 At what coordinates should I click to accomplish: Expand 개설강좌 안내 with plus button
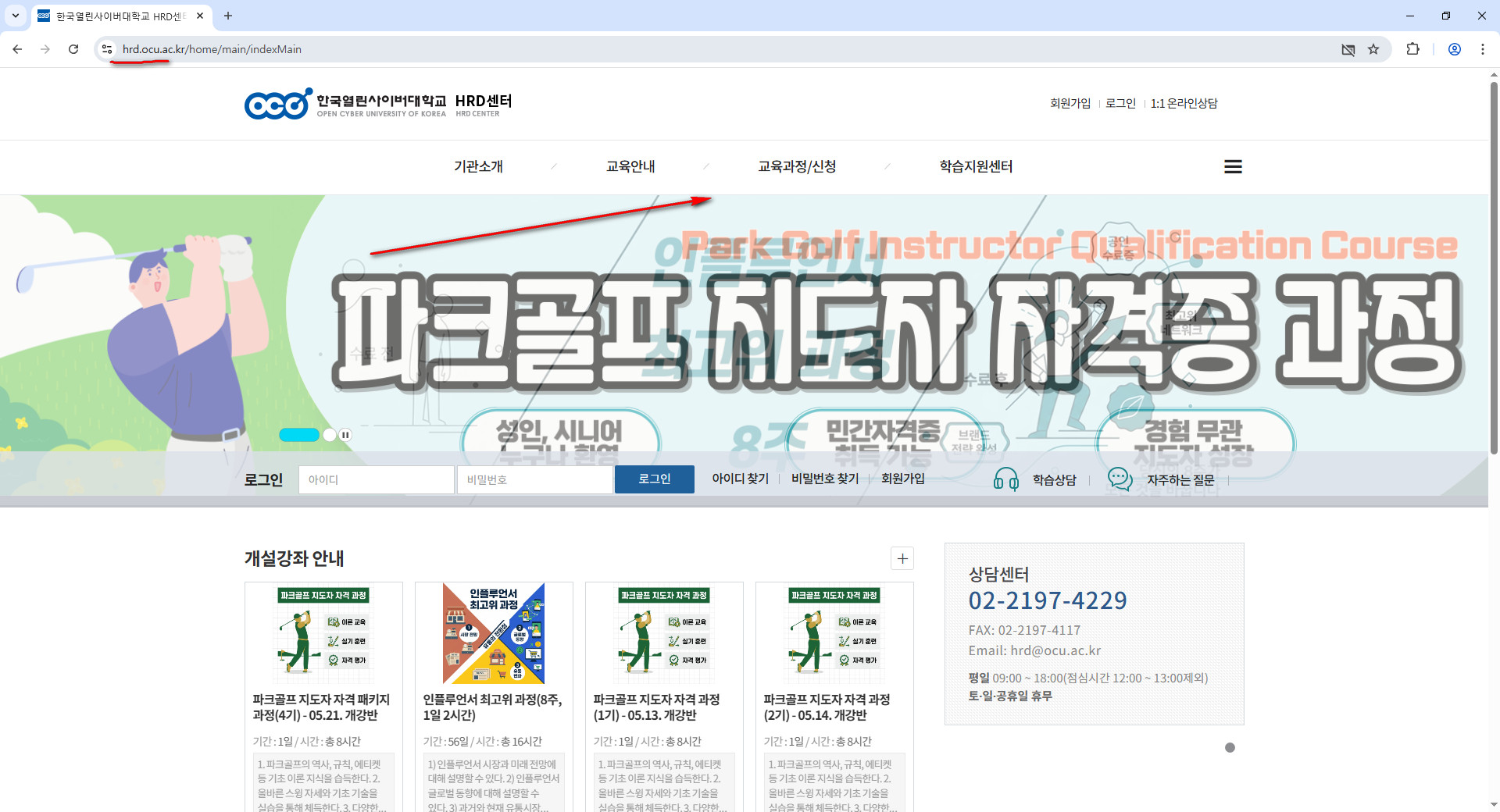tap(902, 558)
